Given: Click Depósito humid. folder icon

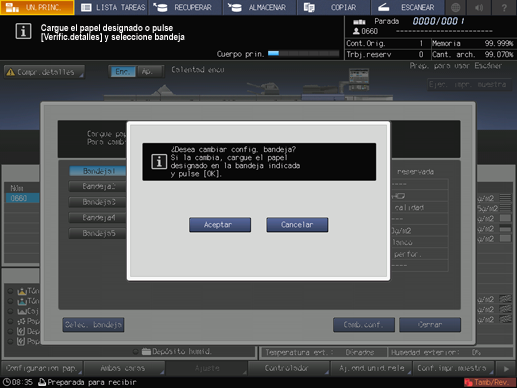Looking at the screenshot, I should click(146, 351).
